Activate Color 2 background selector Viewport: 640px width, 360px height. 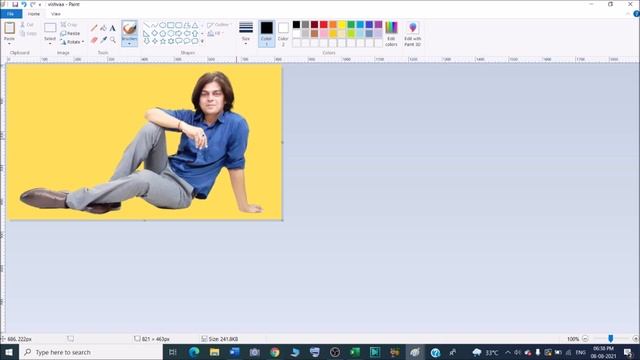(283, 33)
